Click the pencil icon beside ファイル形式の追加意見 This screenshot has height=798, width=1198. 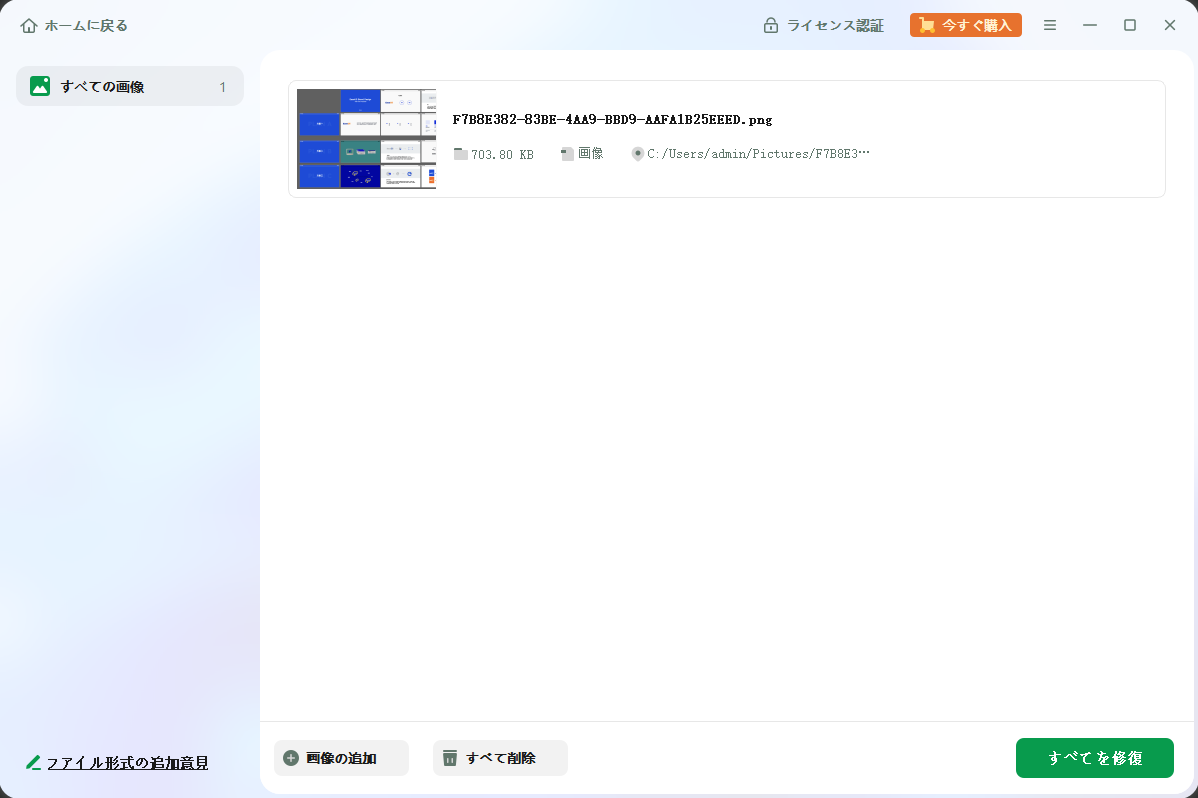(x=33, y=762)
